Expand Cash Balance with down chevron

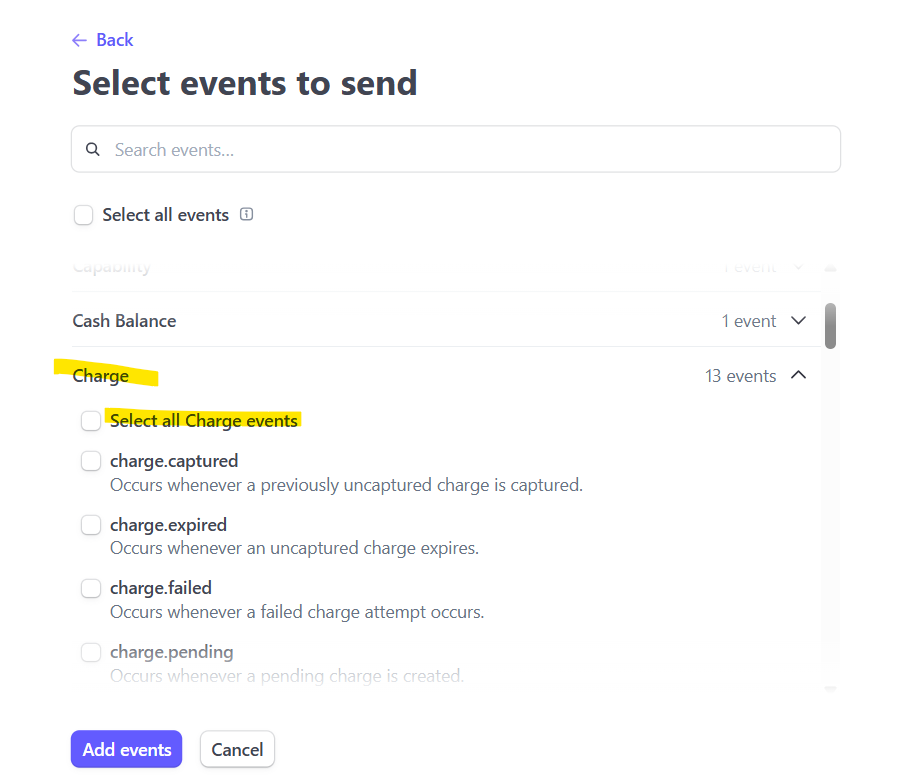click(799, 321)
